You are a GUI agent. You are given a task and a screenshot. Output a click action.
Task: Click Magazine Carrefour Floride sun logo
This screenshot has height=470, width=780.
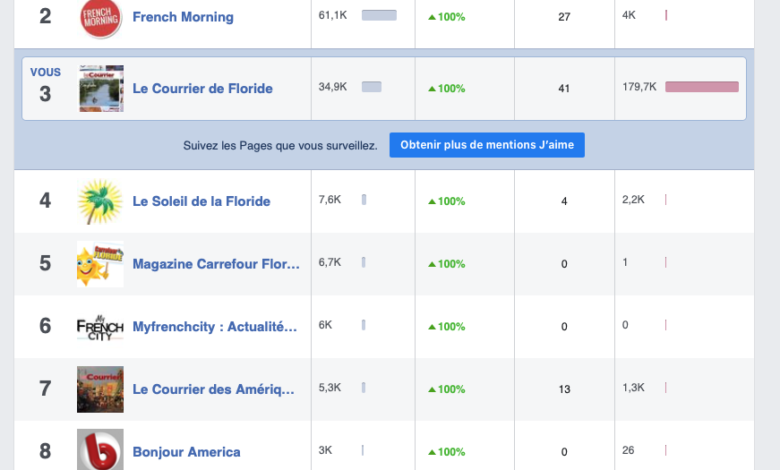click(x=100, y=264)
